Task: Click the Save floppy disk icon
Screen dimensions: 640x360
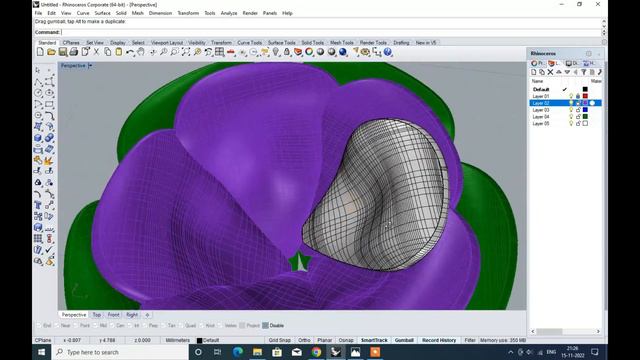Action: tap(62, 52)
